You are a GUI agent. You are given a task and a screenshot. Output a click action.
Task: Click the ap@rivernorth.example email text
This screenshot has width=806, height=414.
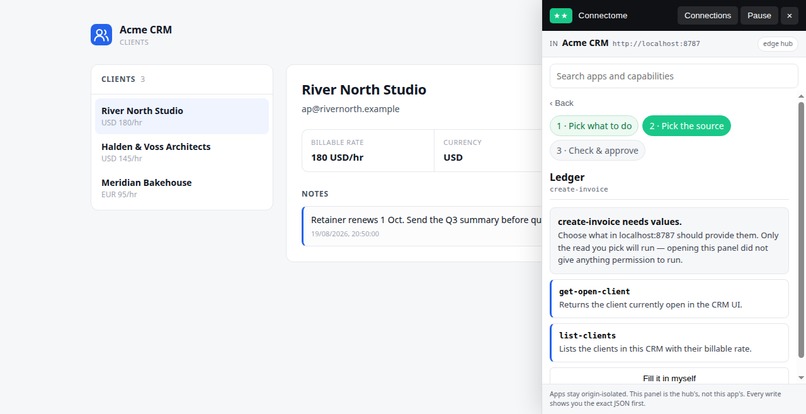click(x=350, y=109)
